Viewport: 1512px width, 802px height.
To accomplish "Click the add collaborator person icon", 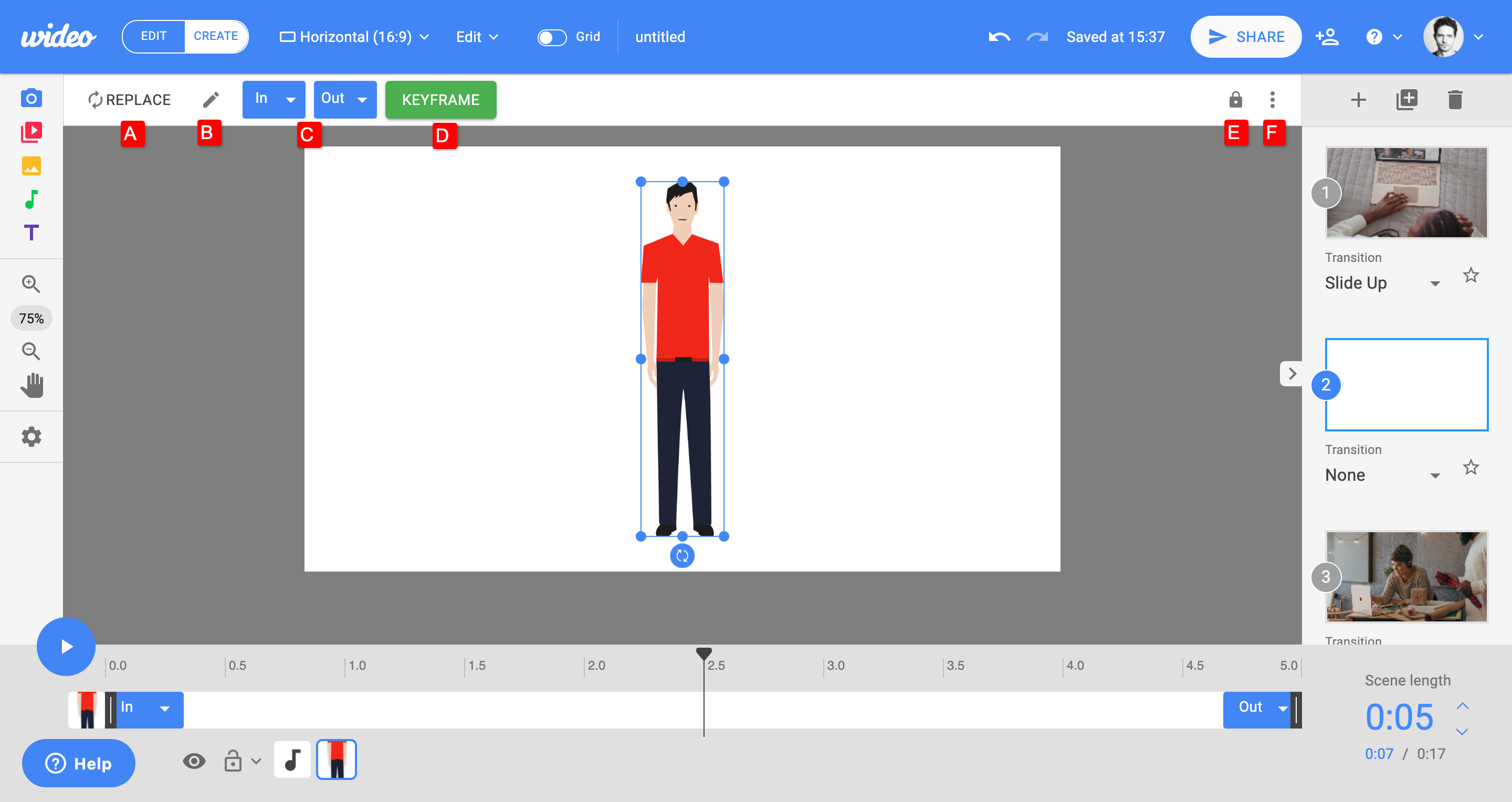I will (x=1327, y=37).
